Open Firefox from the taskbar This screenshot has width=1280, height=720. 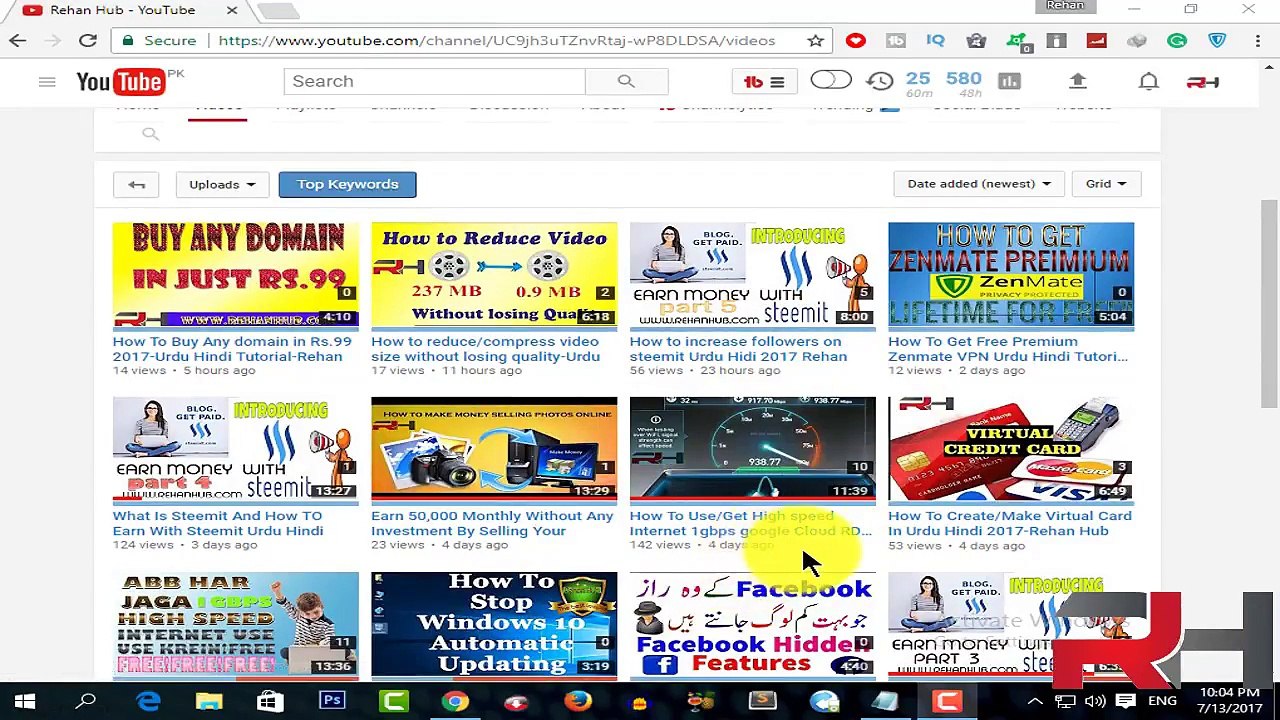(x=578, y=702)
